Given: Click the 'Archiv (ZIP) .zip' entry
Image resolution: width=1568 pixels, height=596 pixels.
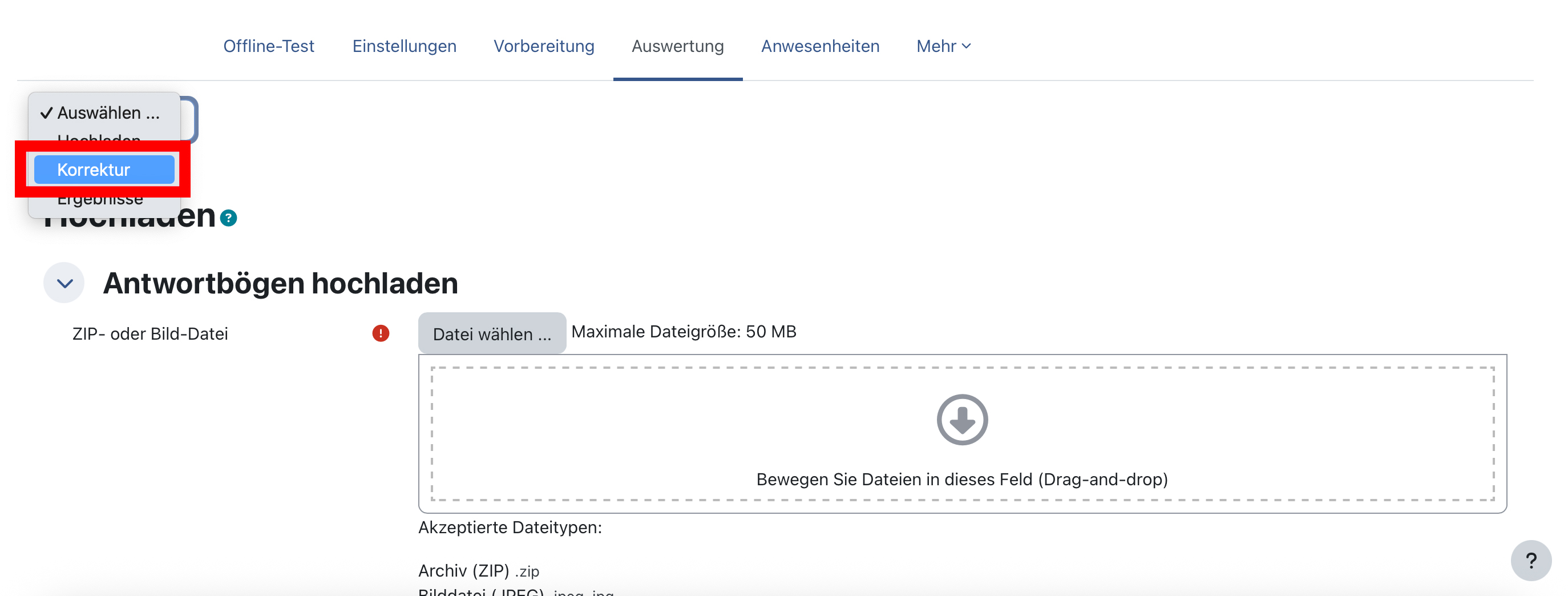Looking at the screenshot, I should (479, 570).
